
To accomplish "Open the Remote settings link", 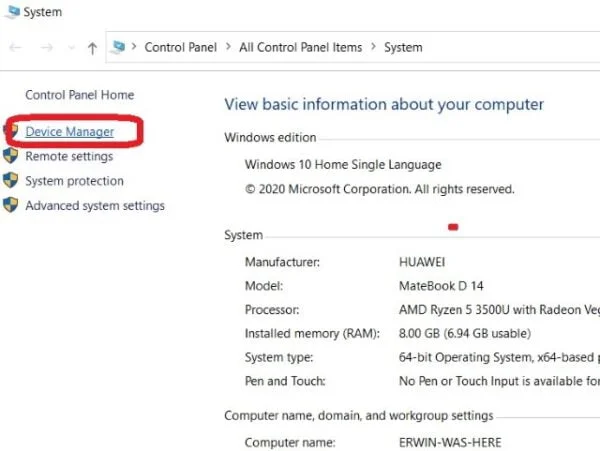I will 69,156.
